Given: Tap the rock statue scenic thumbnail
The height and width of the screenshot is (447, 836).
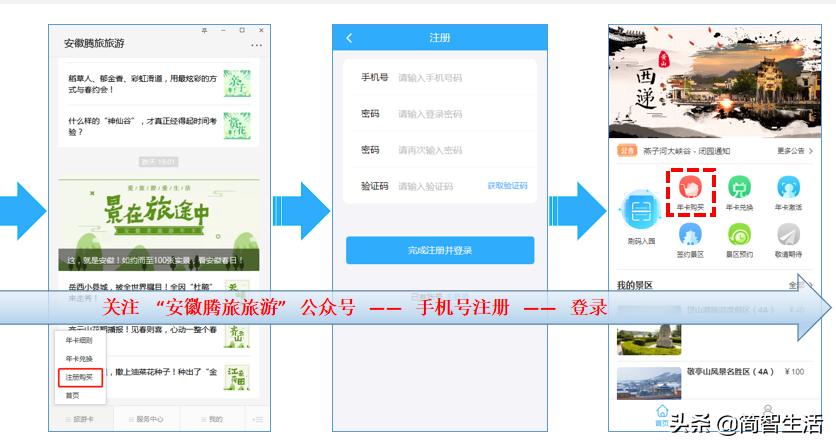Looking at the screenshot, I should (x=649, y=340).
